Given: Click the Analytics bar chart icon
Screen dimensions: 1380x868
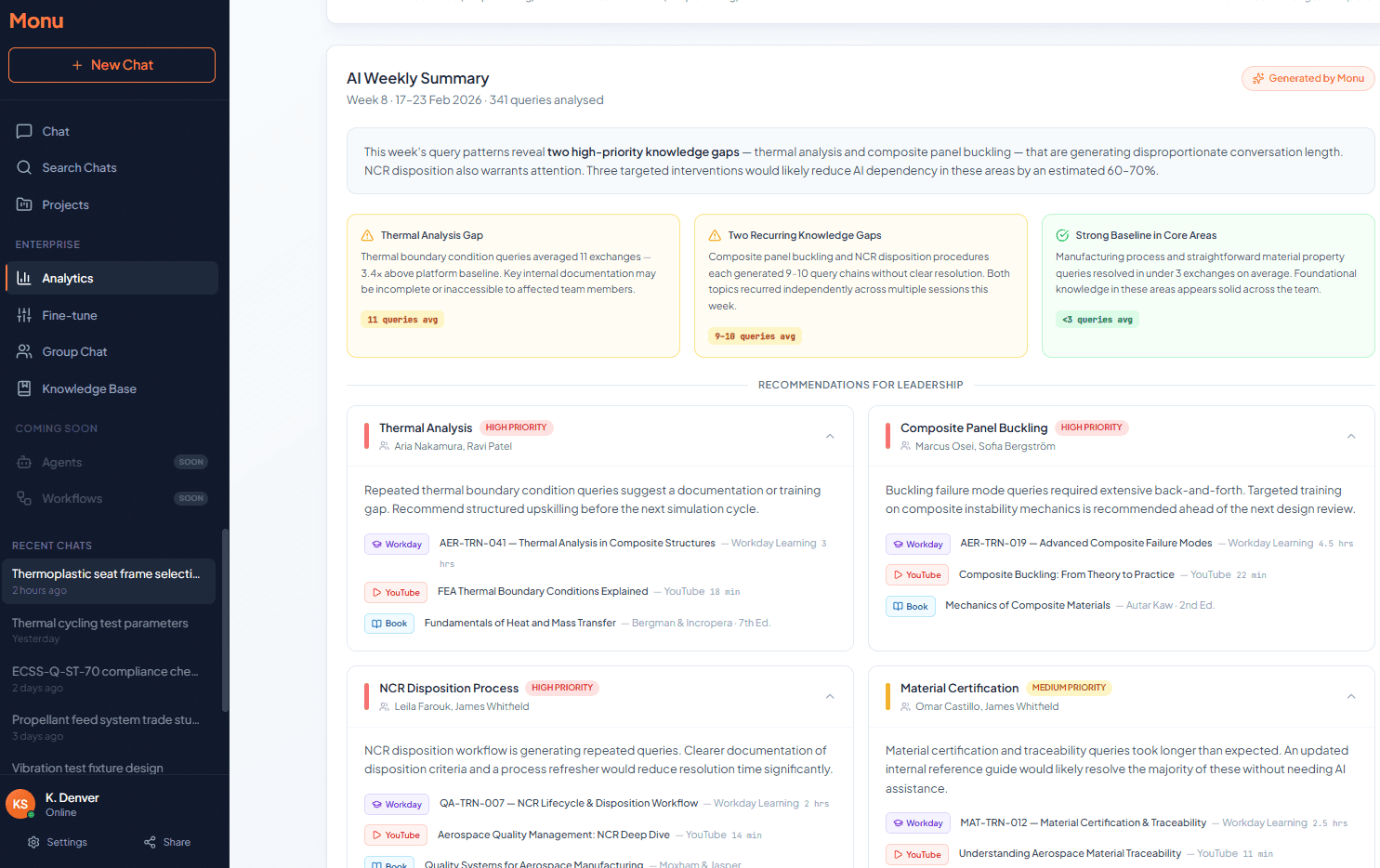Looking at the screenshot, I should [x=24, y=278].
